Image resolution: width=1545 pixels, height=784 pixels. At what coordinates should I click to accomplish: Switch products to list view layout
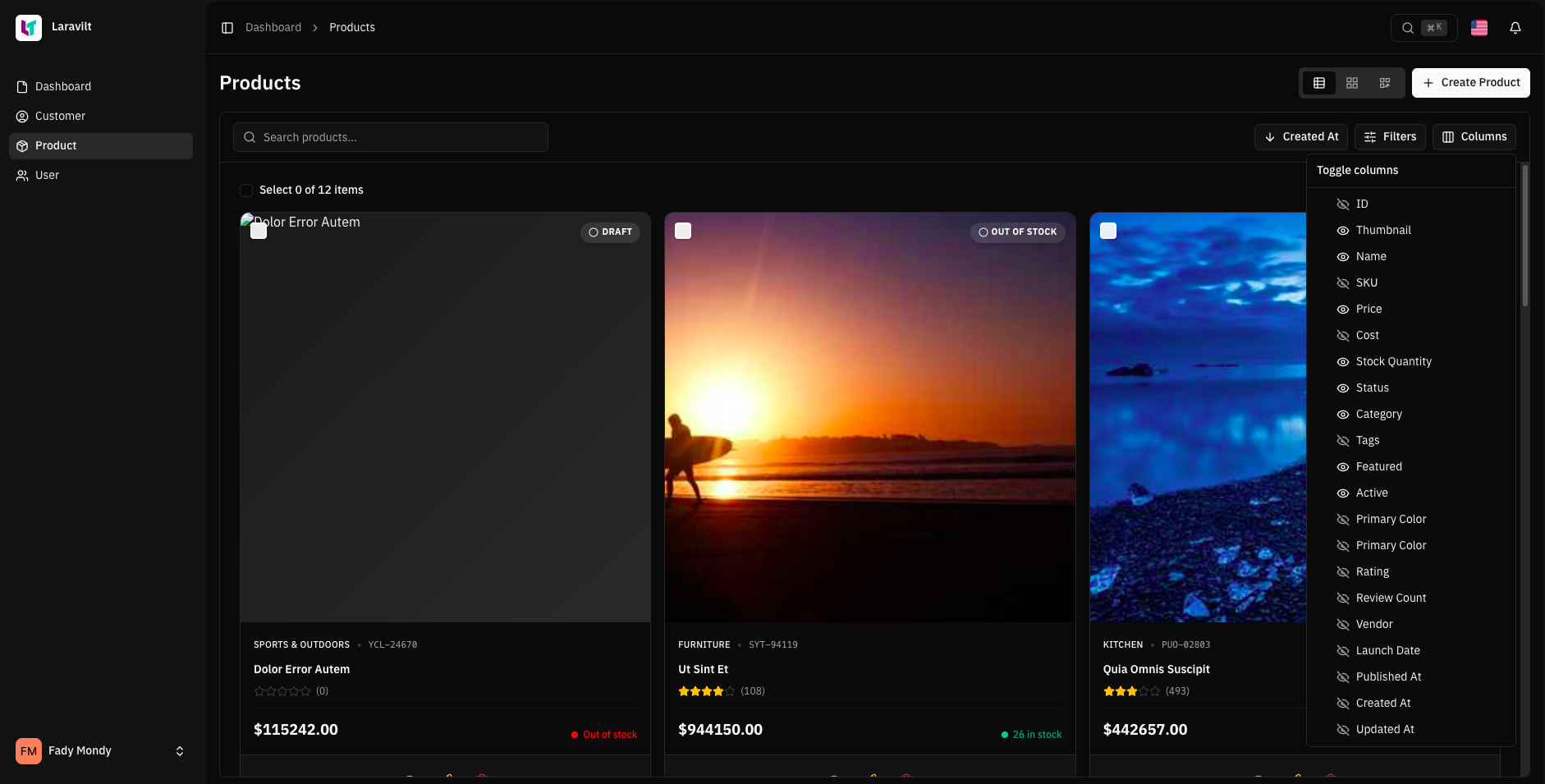pyautogui.click(x=1319, y=83)
